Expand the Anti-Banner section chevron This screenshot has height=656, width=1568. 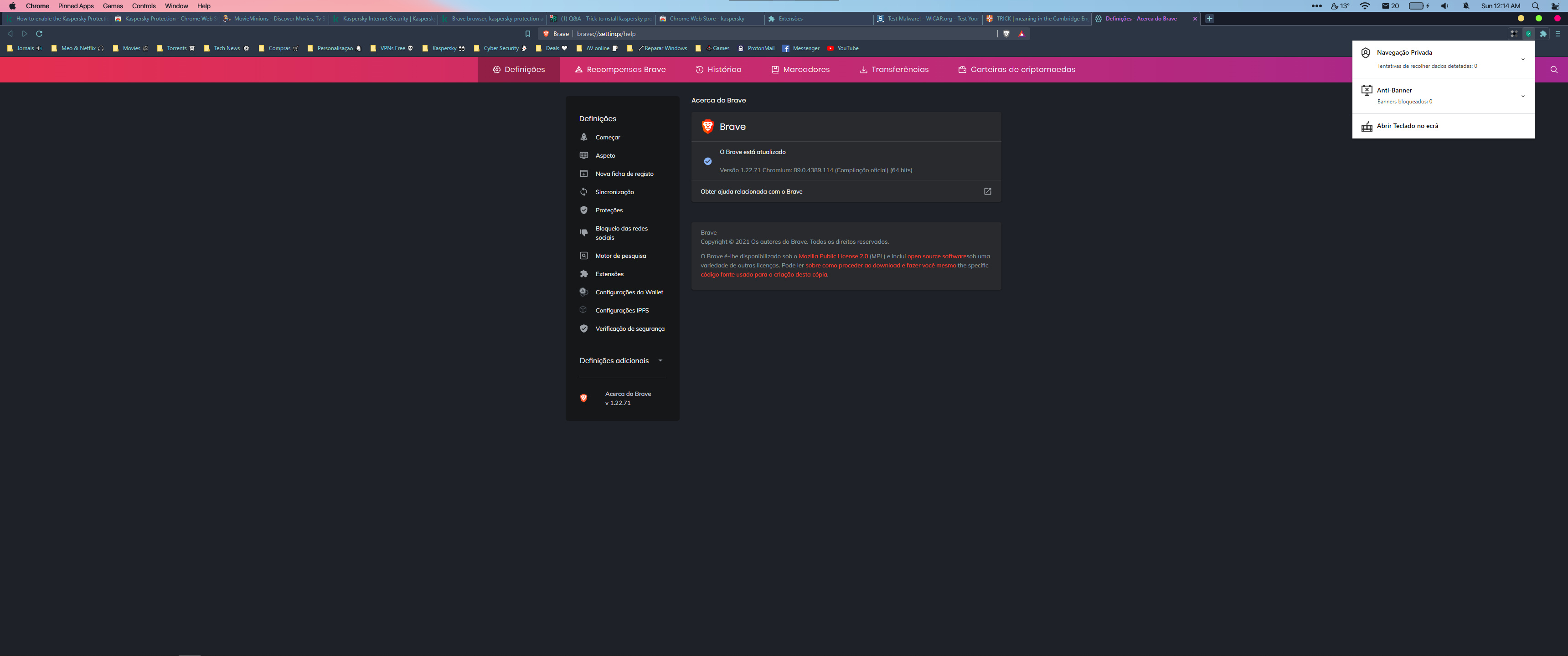click(x=1522, y=96)
